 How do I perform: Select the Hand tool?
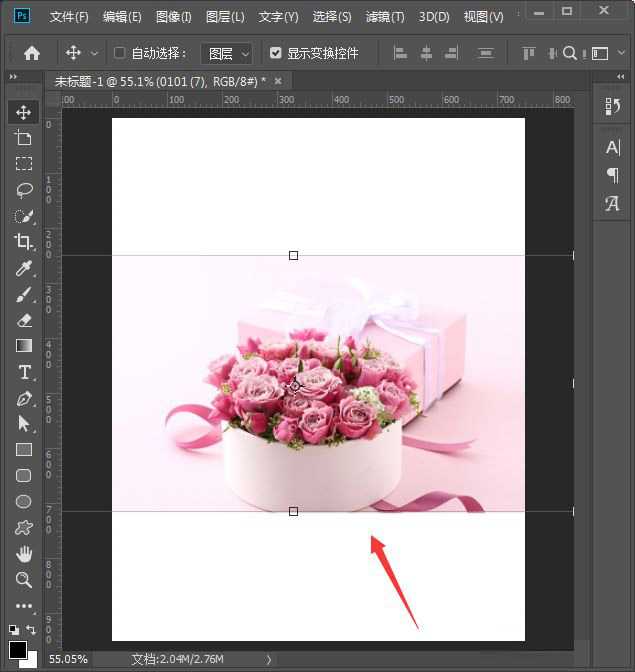point(24,554)
